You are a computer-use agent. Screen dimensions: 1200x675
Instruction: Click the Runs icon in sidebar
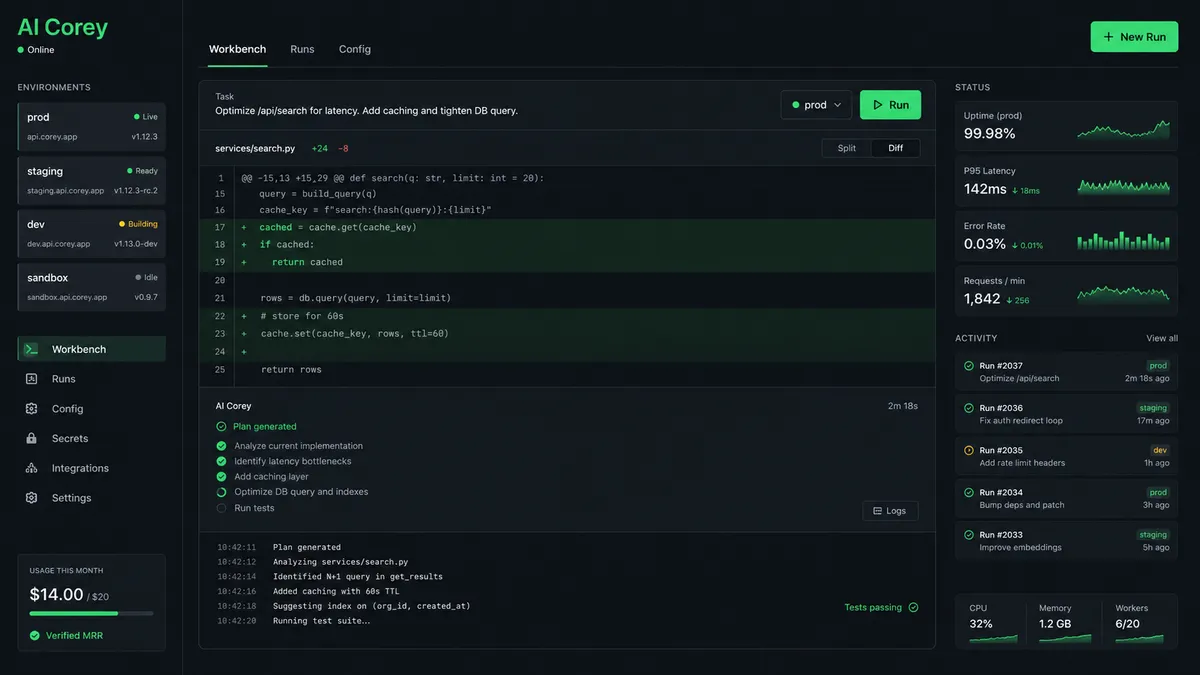[x=31, y=379]
